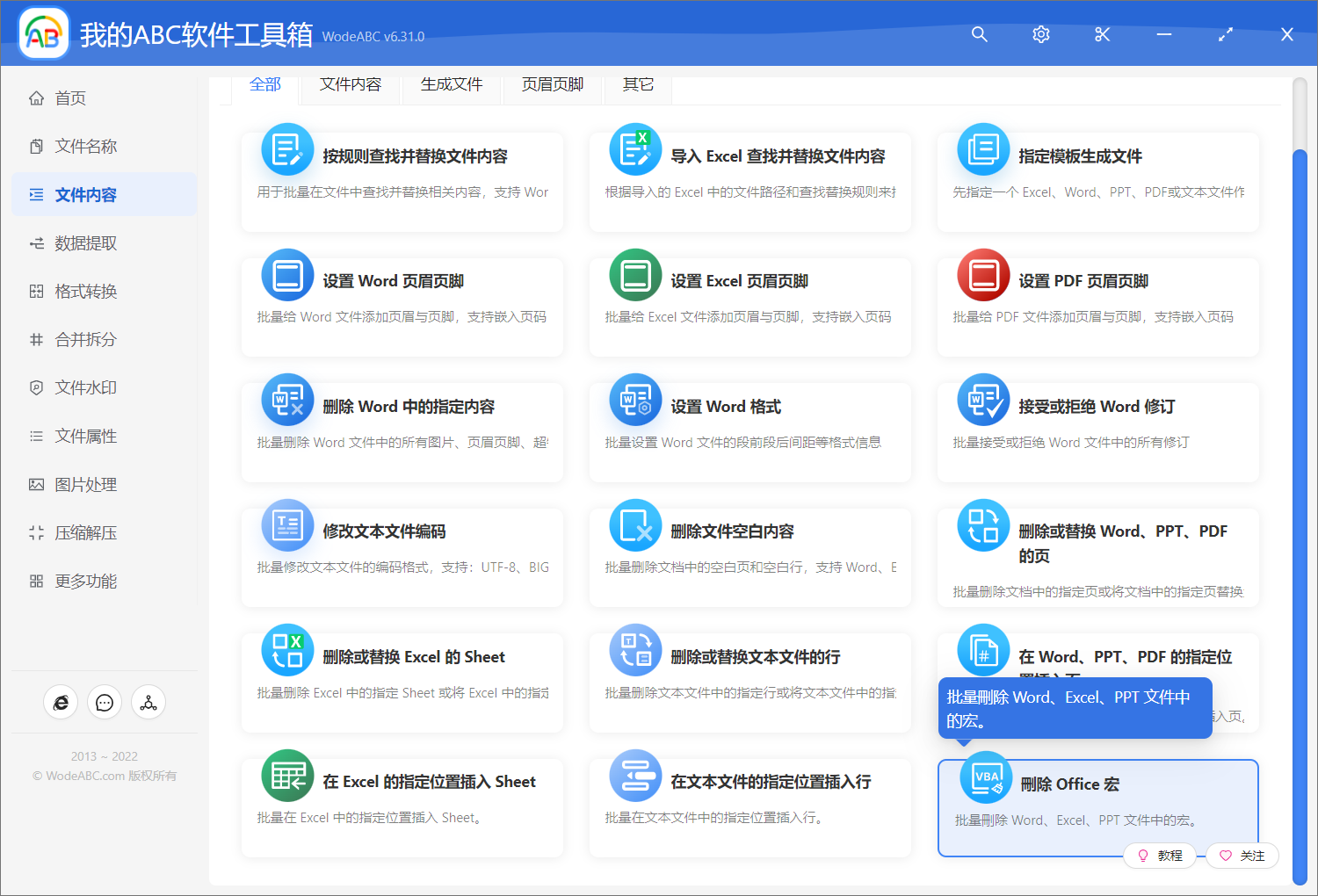Select the 页眉页脚 tab

click(x=553, y=84)
